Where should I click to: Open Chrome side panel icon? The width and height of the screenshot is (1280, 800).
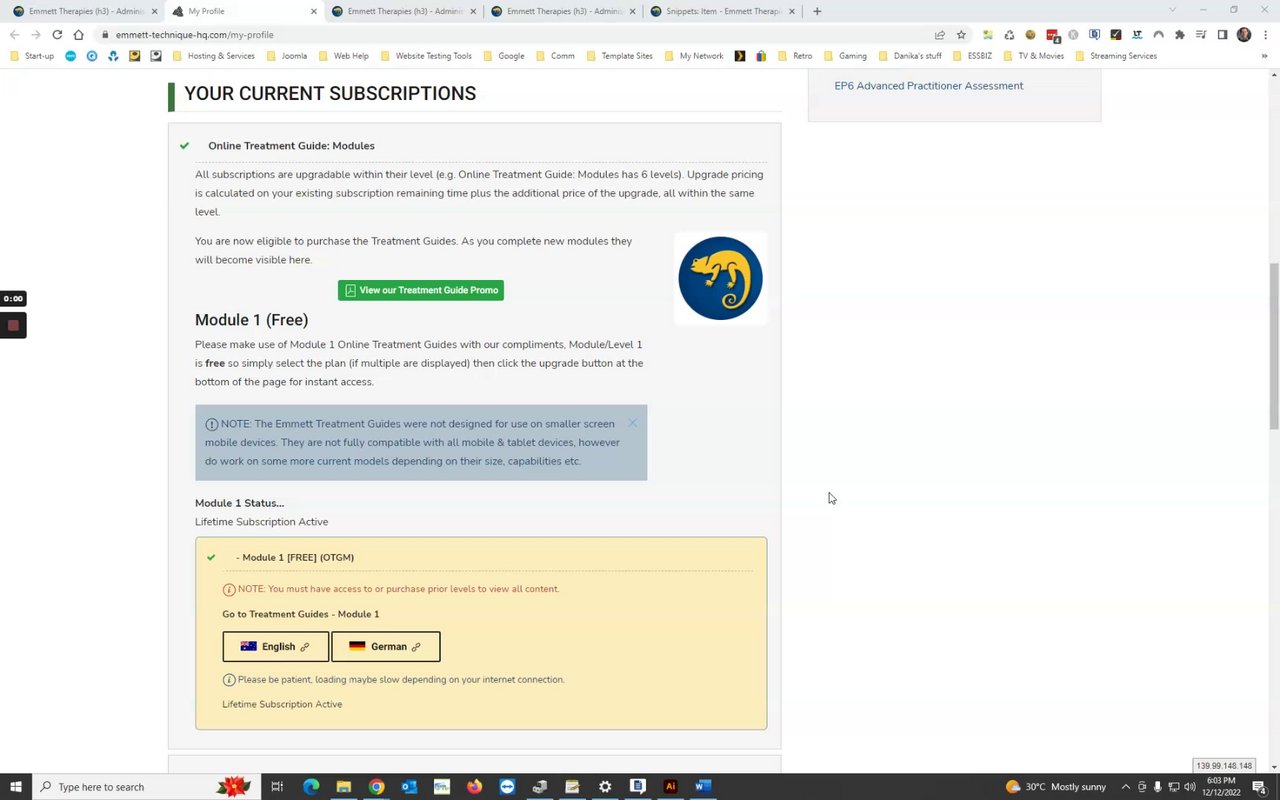pyautogui.click(x=1222, y=34)
